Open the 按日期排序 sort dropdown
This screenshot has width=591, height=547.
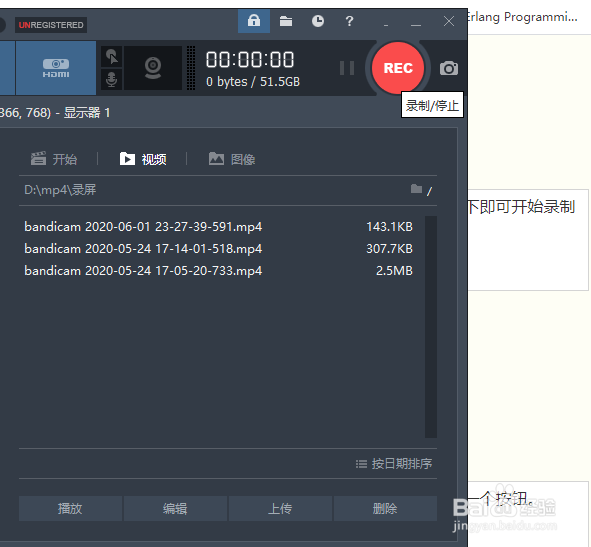click(394, 464)
